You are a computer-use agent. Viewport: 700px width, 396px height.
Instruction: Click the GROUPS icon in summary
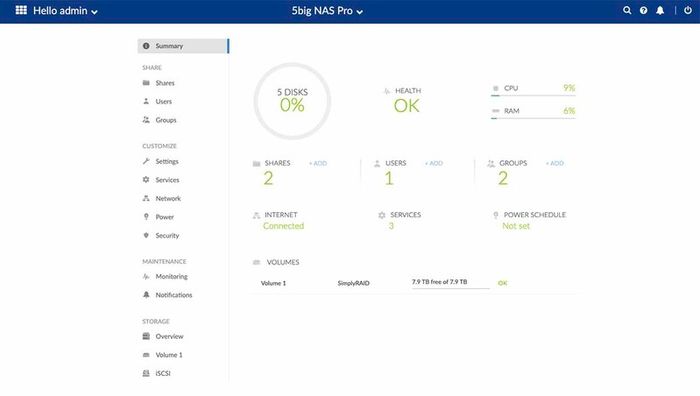tap(491, 164)
